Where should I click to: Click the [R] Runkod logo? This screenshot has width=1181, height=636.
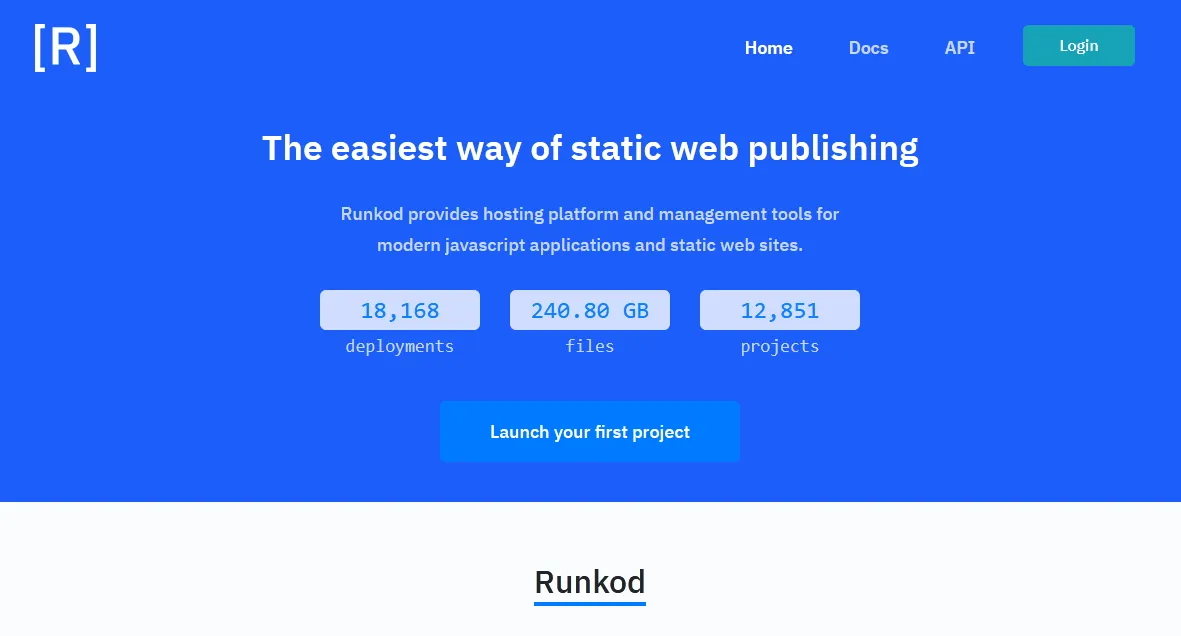66,47
